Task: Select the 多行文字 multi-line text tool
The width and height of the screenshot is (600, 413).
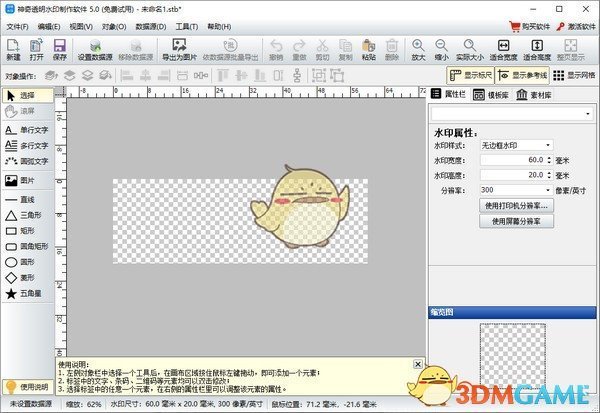Action: pyautogui.click(x=27, y=145)
